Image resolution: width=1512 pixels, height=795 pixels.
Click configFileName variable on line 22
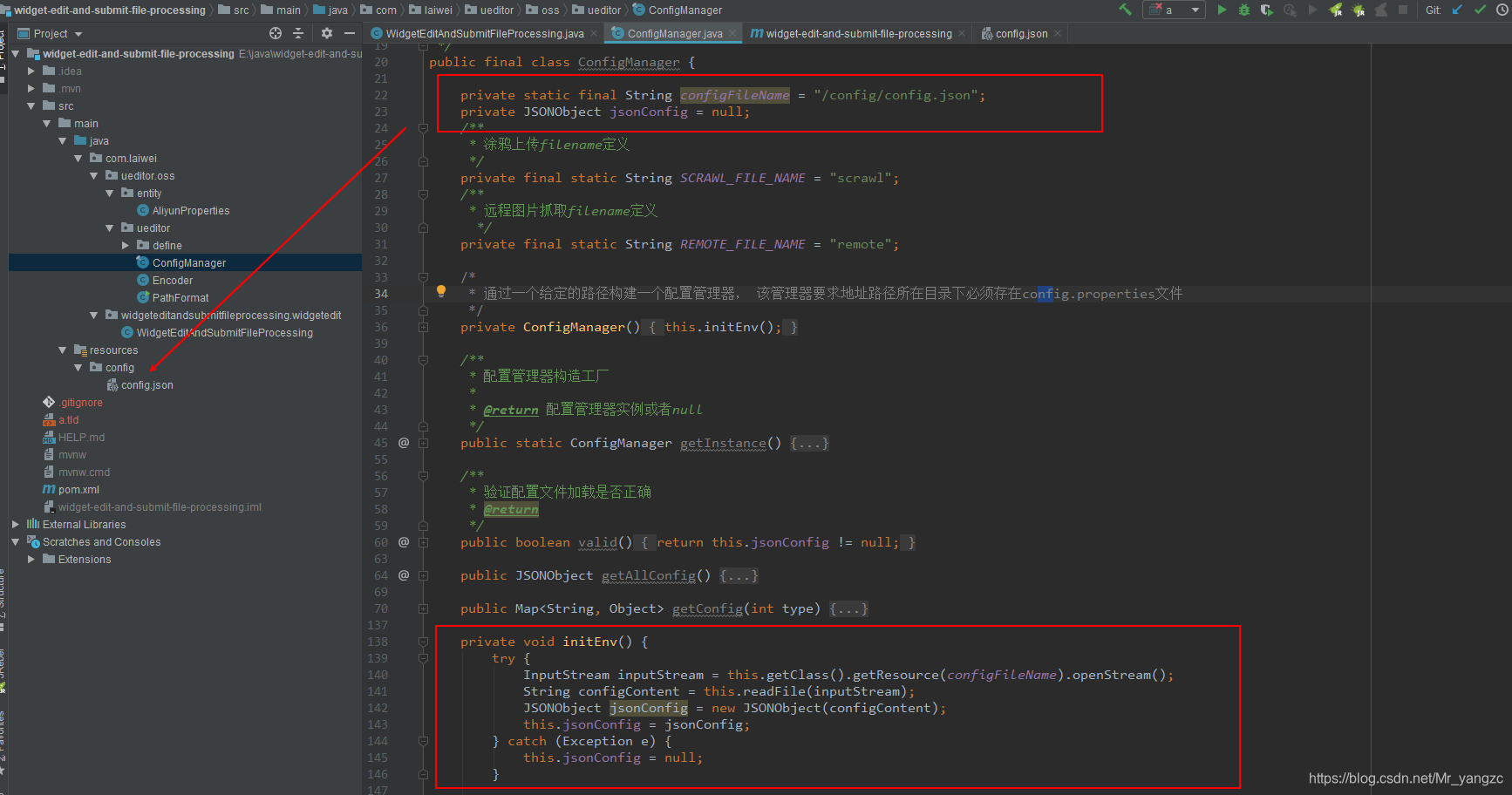pos(735,95)
